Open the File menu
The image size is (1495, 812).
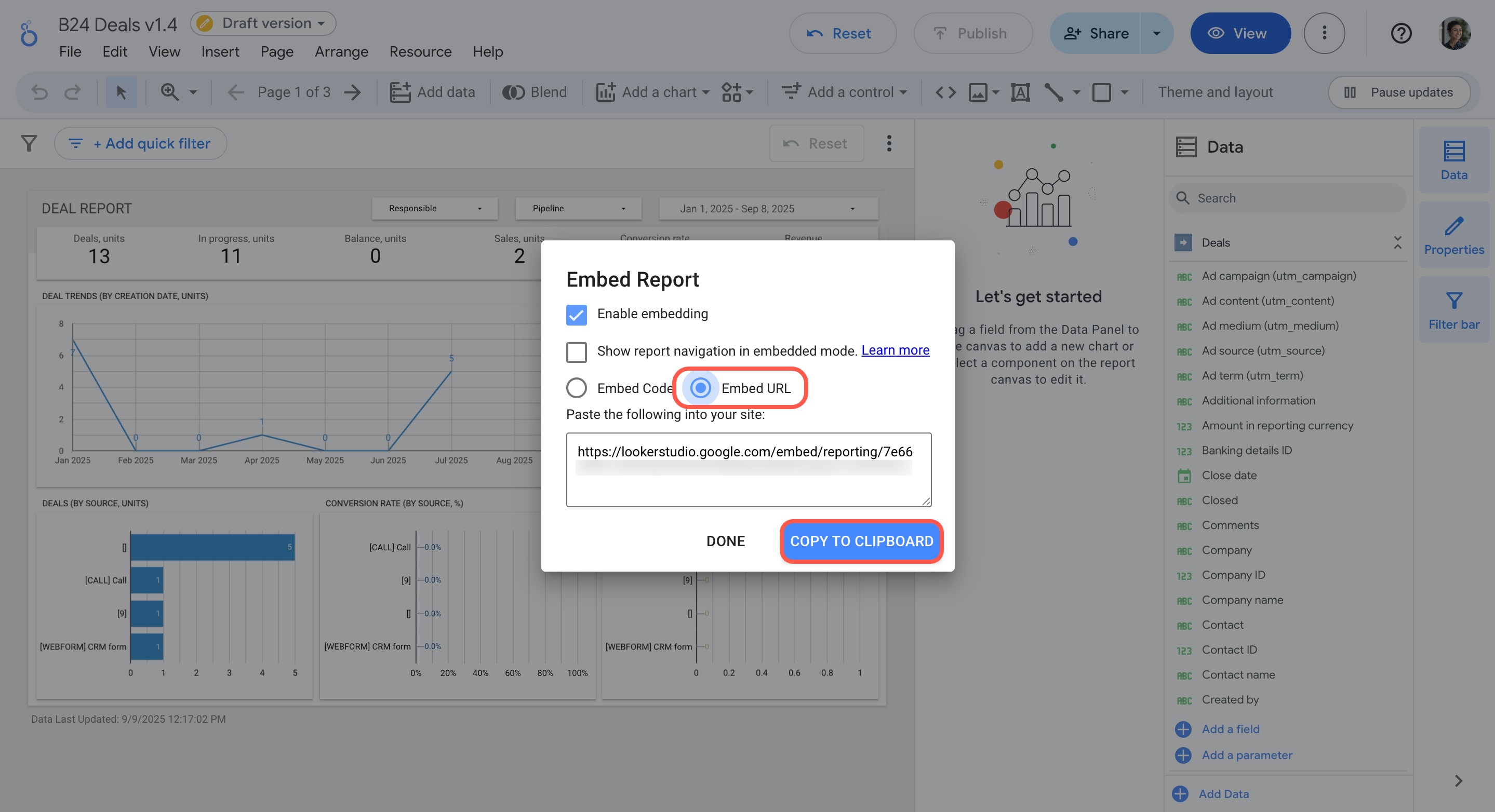70,51
